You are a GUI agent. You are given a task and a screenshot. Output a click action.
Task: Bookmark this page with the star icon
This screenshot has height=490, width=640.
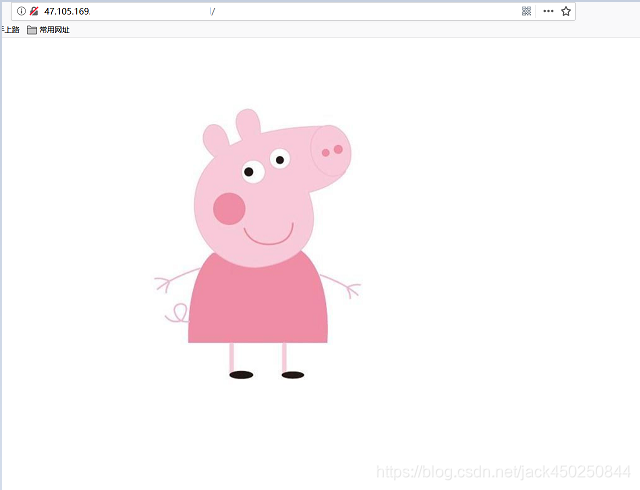coord(566,11)
